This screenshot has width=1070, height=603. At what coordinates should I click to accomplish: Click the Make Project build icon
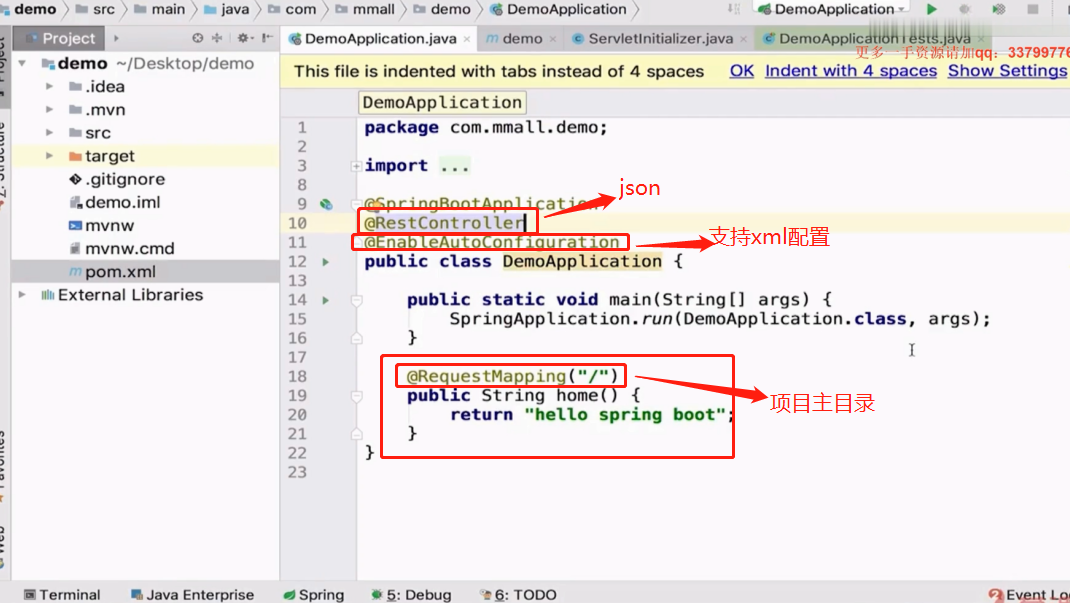(x=734, y=9)
